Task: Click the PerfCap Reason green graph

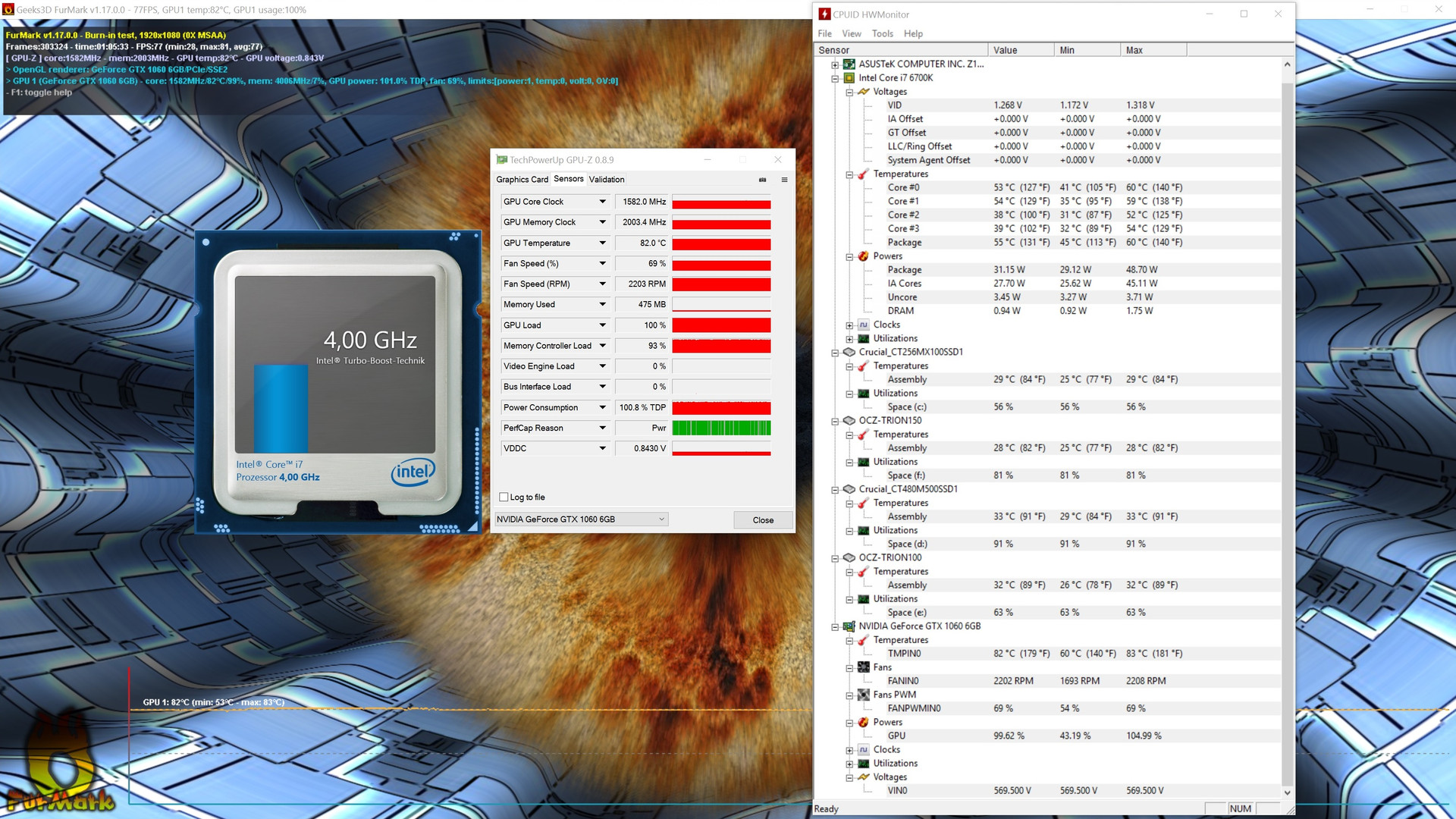Action: (x=721, y=428)
